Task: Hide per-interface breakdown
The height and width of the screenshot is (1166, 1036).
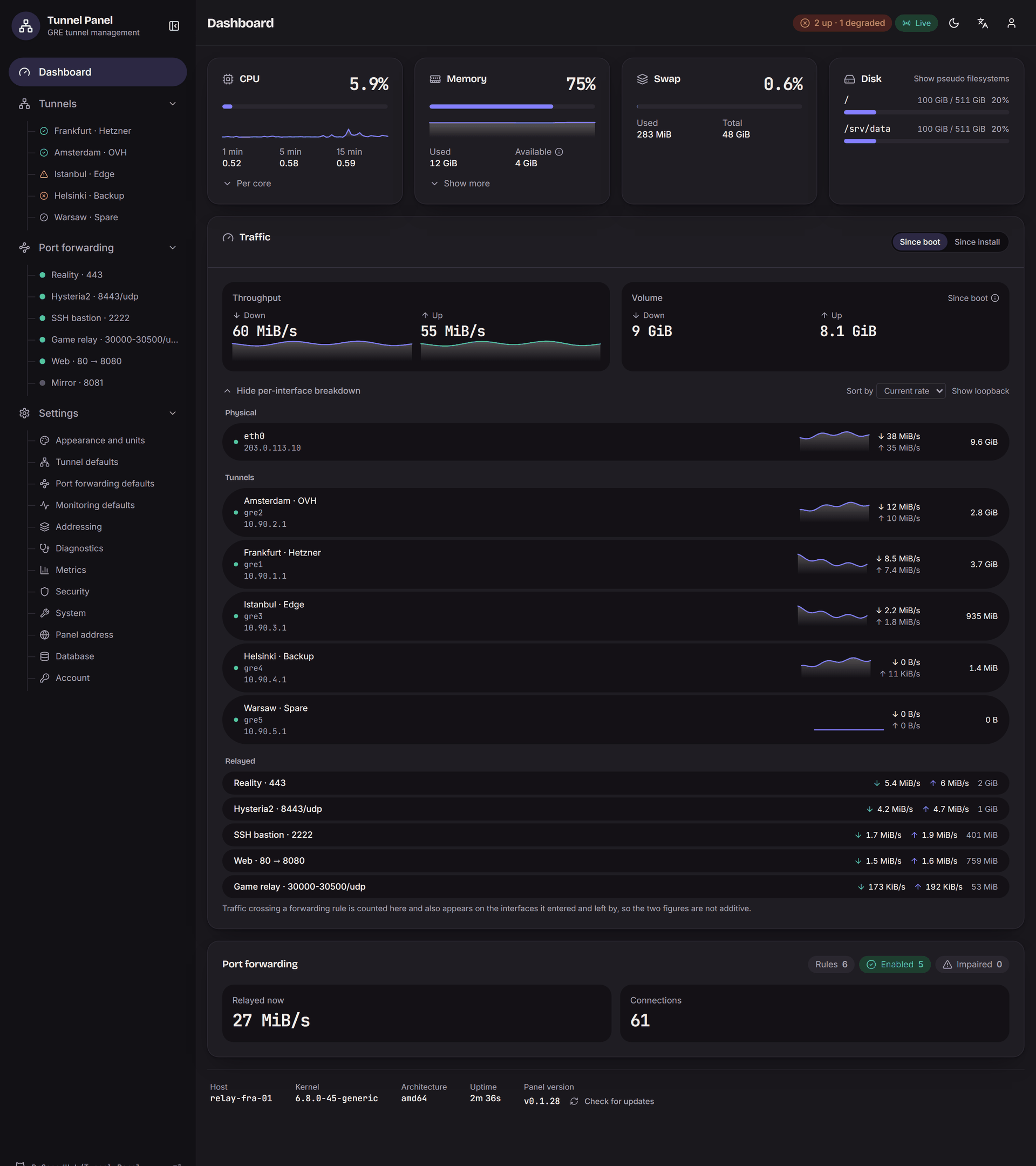Action: tap(292, 391)
